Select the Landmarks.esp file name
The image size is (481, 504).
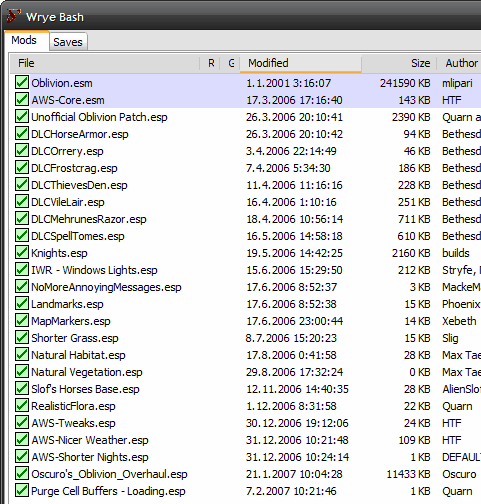pos(67,304)
